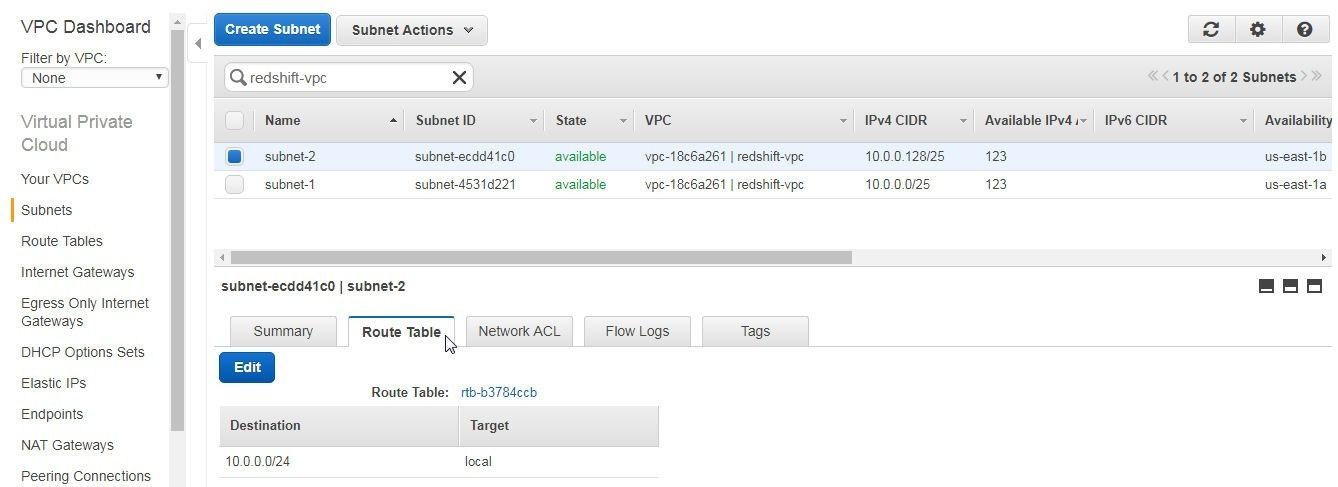Switch to the Network ACL tab
Image resolution: width=1338 pixels, height=487 pixels.
coord(519,331)
